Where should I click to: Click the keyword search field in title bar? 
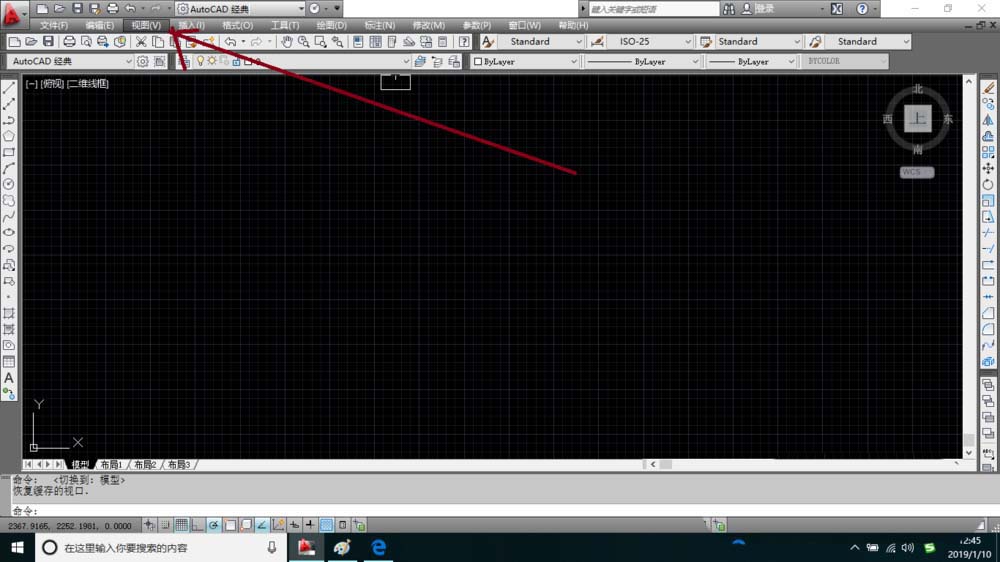[x=653, y=9]
